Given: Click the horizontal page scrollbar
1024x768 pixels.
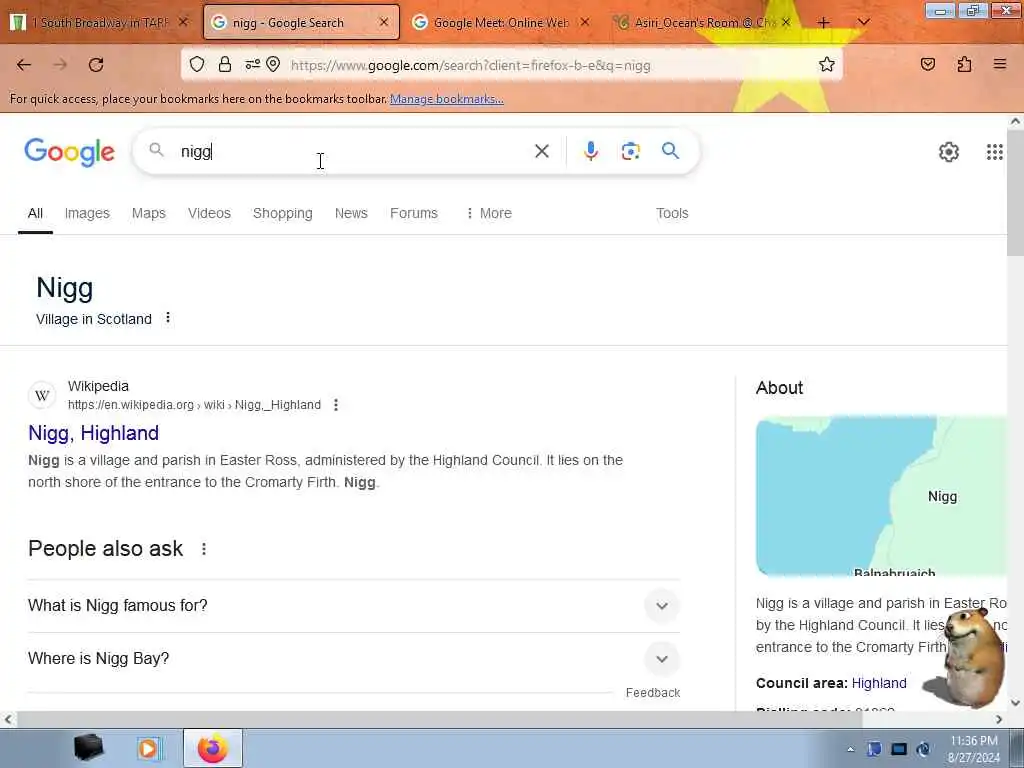Looking at the screenshot, I should [x=439, y=720].
